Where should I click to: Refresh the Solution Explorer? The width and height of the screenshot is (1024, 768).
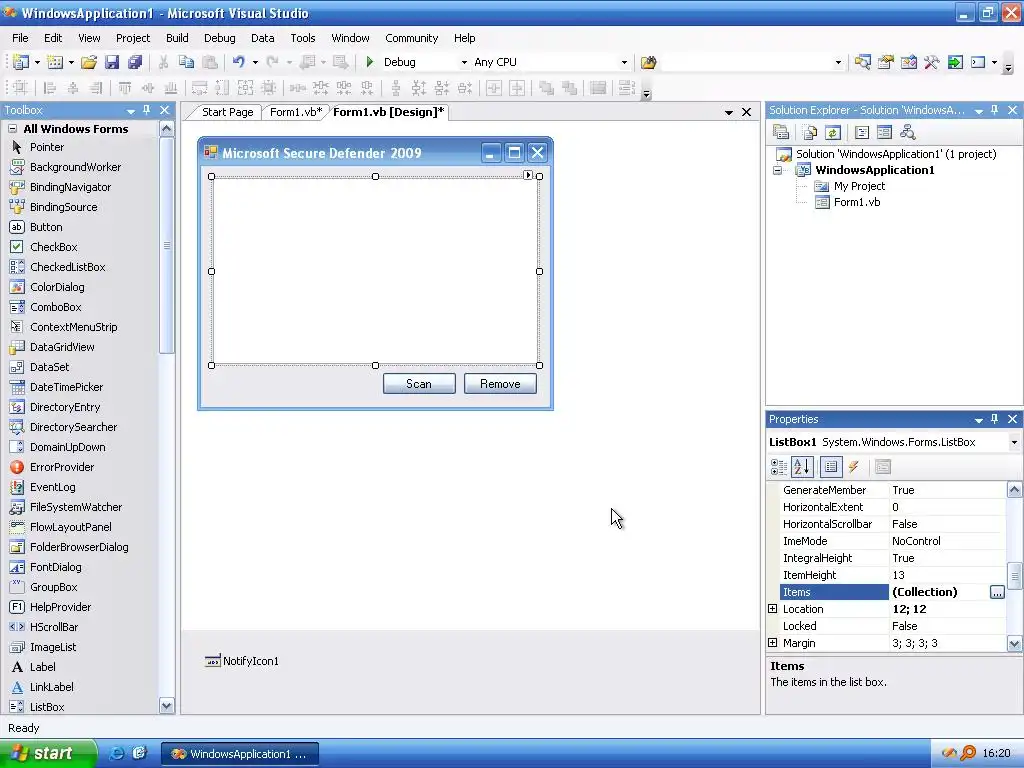pos(833,133)
